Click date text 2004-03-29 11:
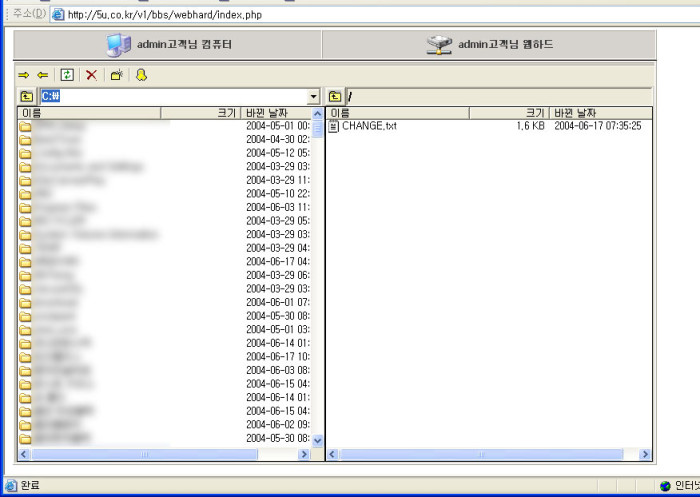The height and width of the screenshot is (497, 700). [278, 180]
